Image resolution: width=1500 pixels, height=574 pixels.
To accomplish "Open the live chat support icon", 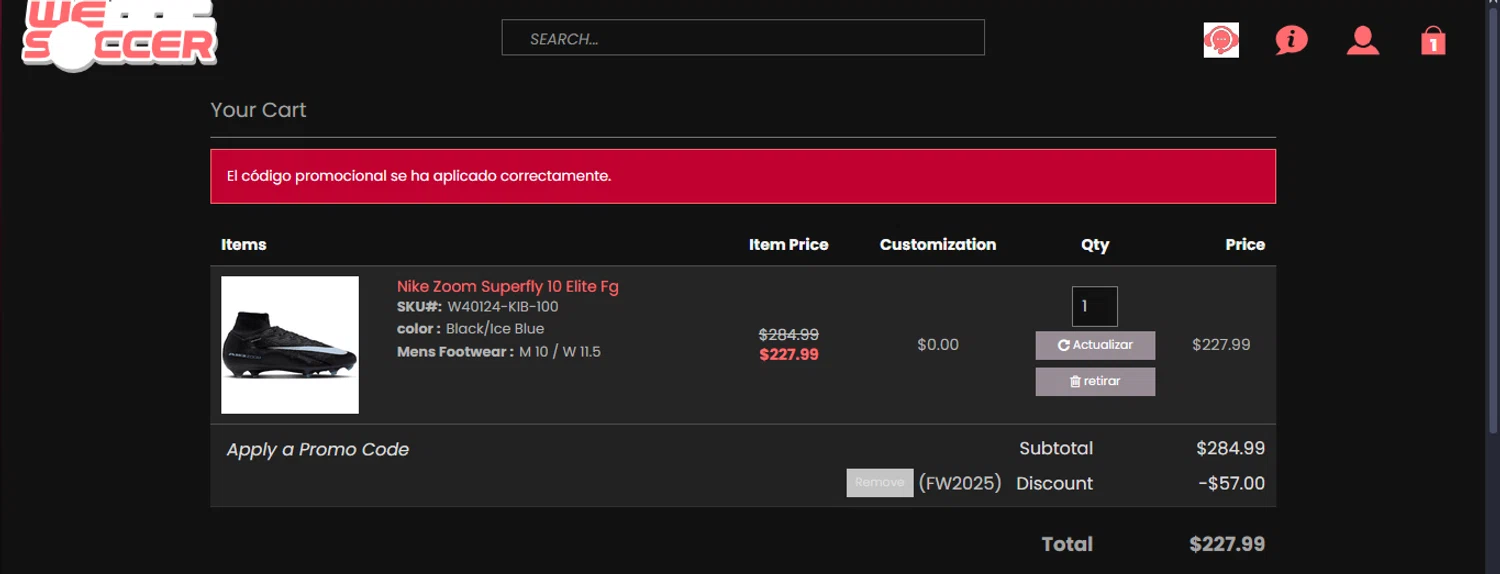I will (1220, 40).
